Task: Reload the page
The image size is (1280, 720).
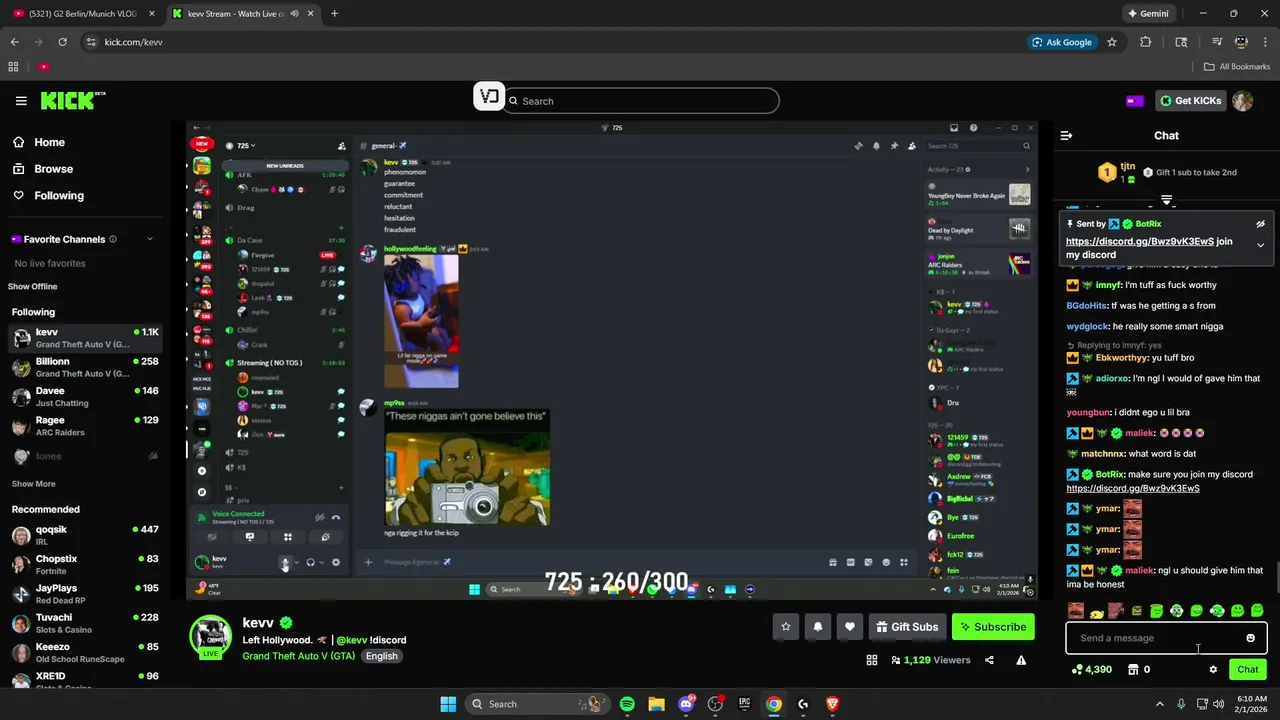Action: pos(62,42)
